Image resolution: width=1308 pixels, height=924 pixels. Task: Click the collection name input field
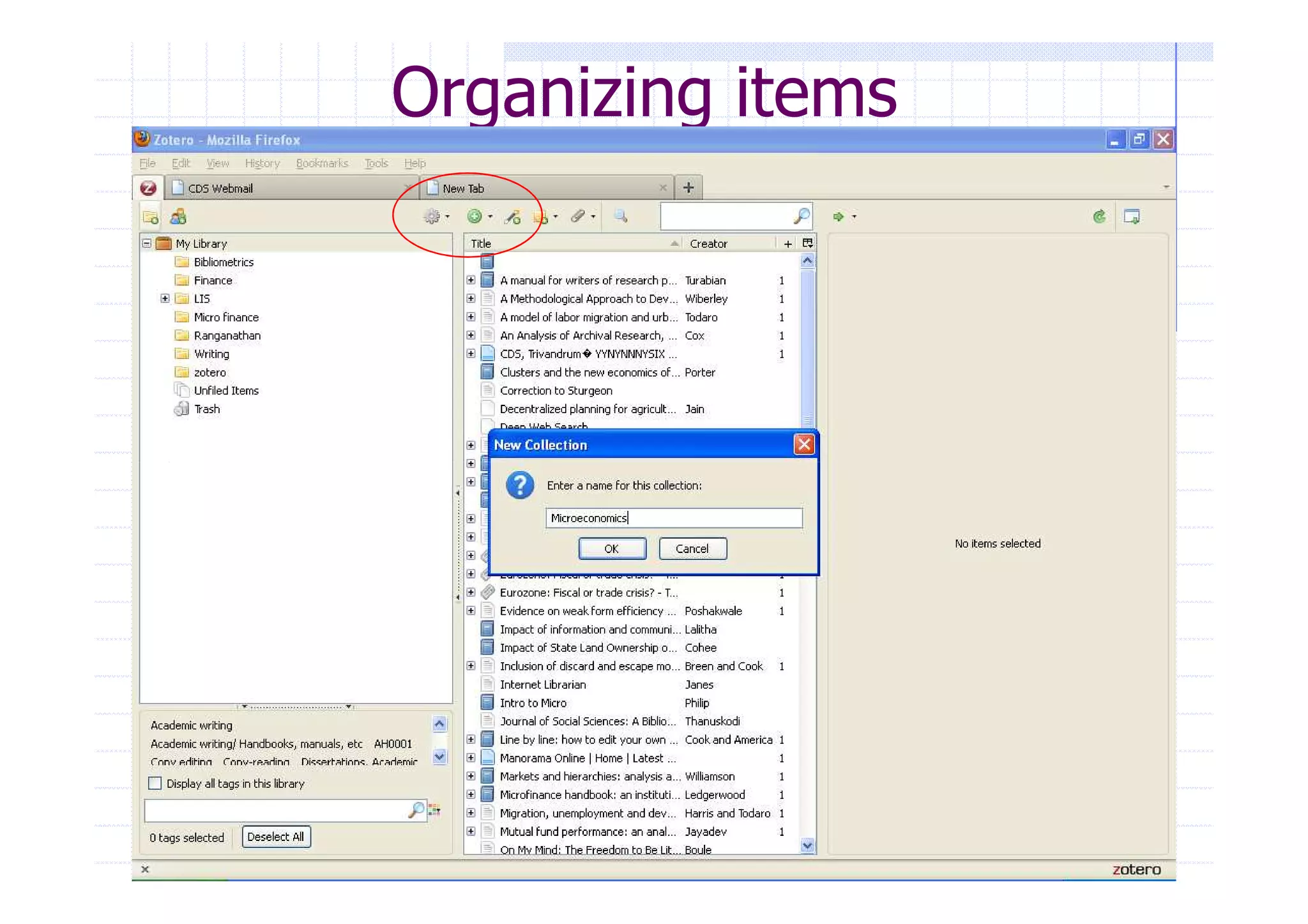point(674,518)
